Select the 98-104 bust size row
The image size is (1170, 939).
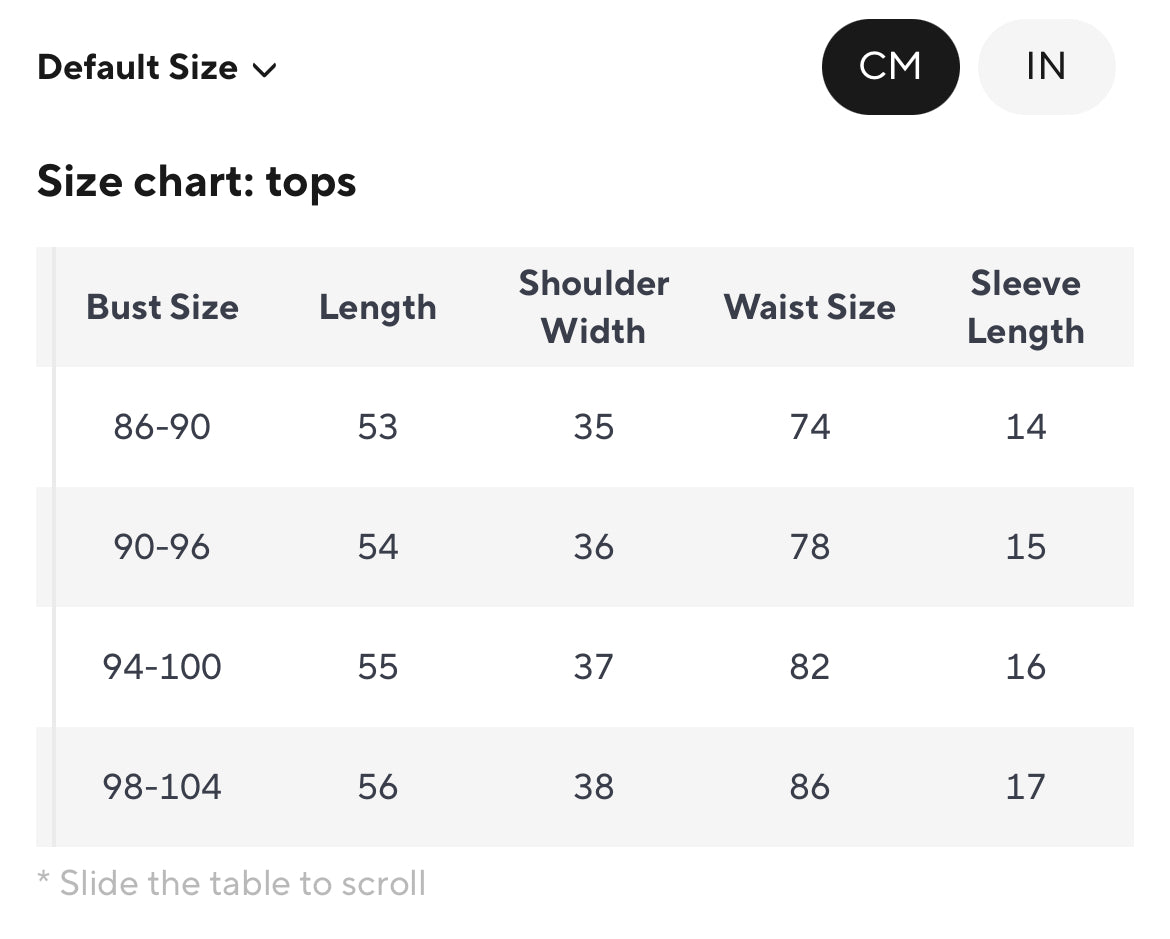click(x=162, y=787)
